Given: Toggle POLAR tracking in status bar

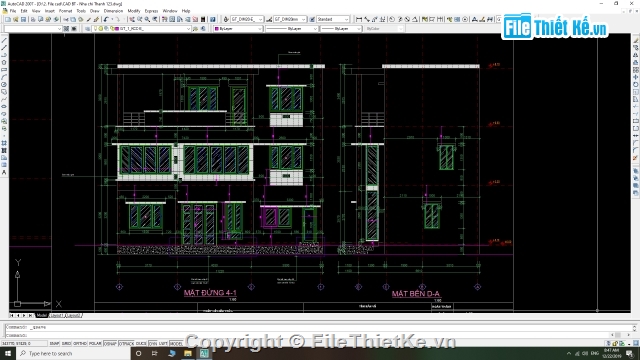Looking at the screenshot, I should 95,344.
